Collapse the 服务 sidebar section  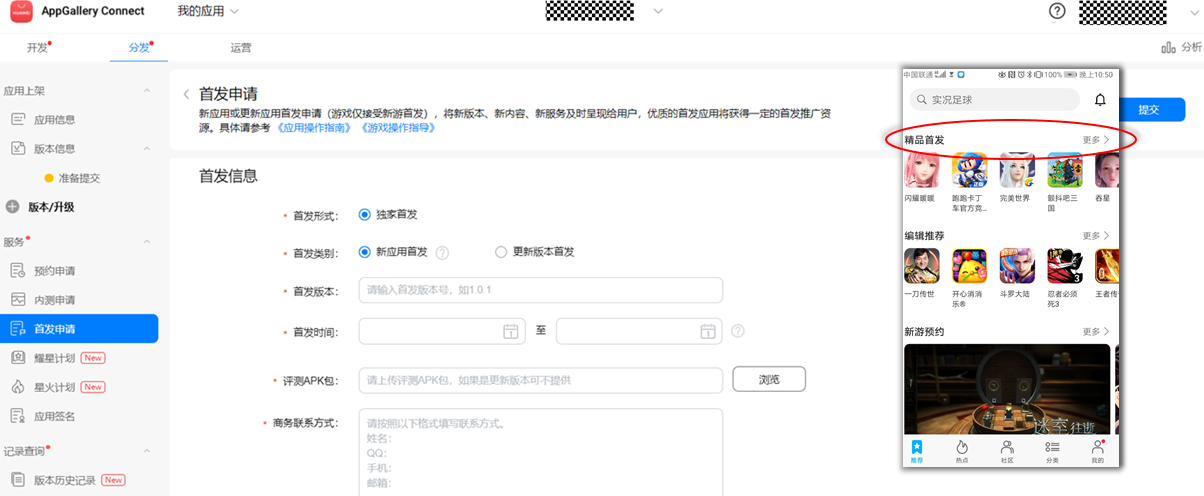pyautogui.click(x=147, y=242)
